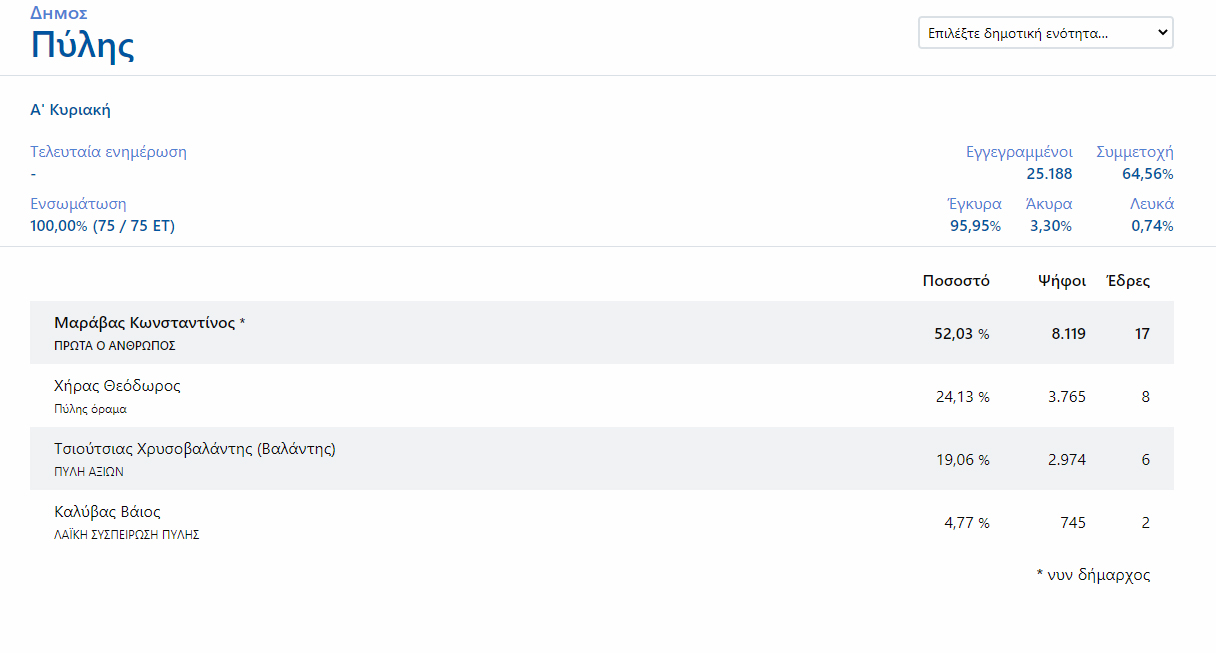1216x653 pixels.
Task: Click the Έγκυρα percentage 95,95%
Action: pos(975,226)
